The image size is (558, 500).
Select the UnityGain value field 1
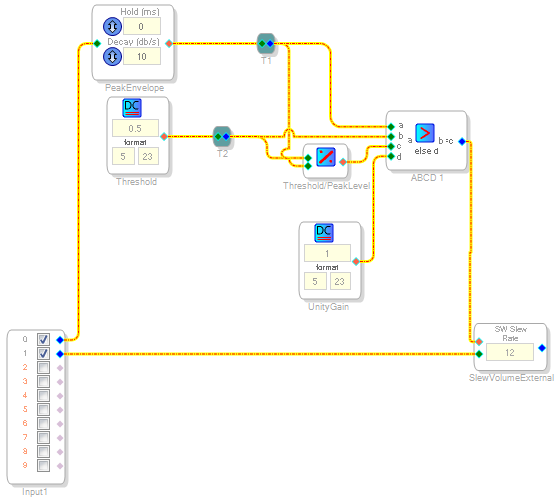click(x=327, y=253)
